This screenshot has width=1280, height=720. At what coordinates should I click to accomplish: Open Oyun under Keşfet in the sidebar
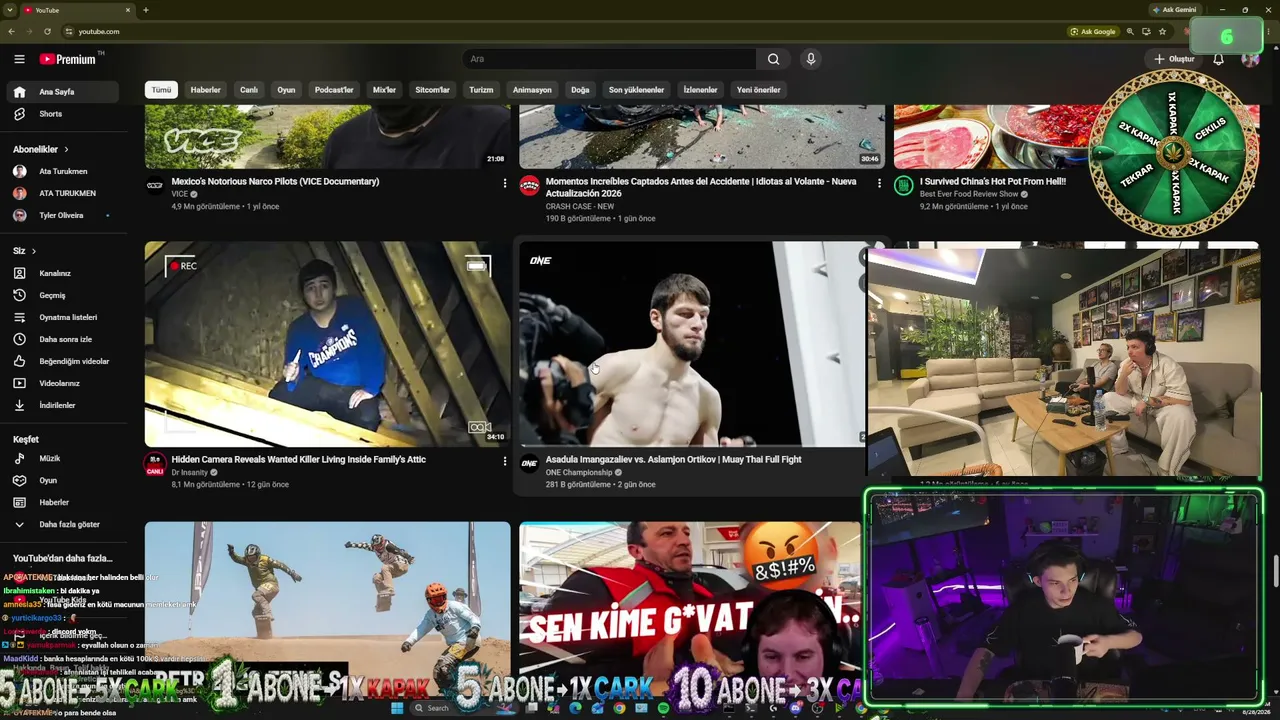coord(60,480)
